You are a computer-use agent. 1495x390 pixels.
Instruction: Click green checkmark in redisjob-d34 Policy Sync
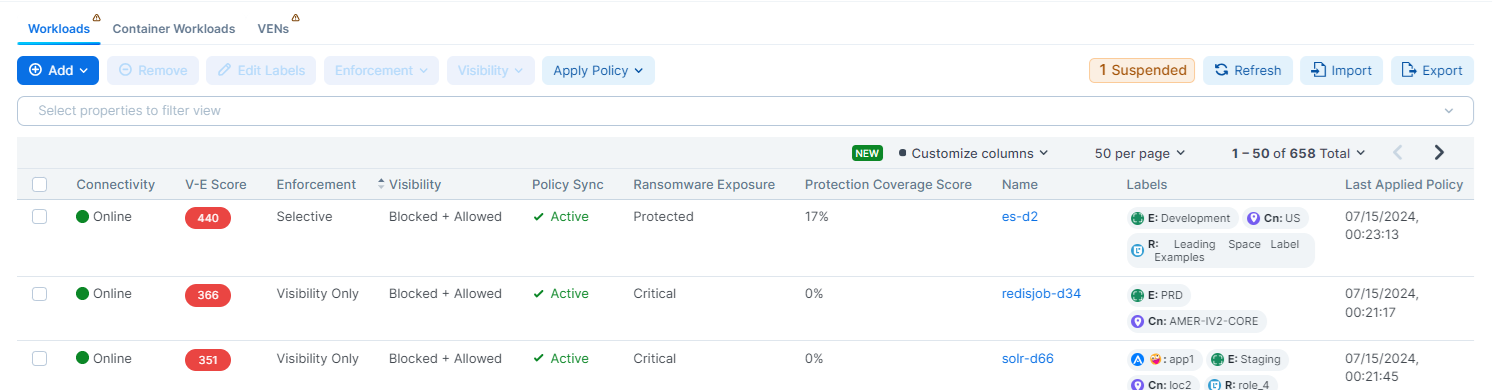pyautogui.click(x=538, y=294)
